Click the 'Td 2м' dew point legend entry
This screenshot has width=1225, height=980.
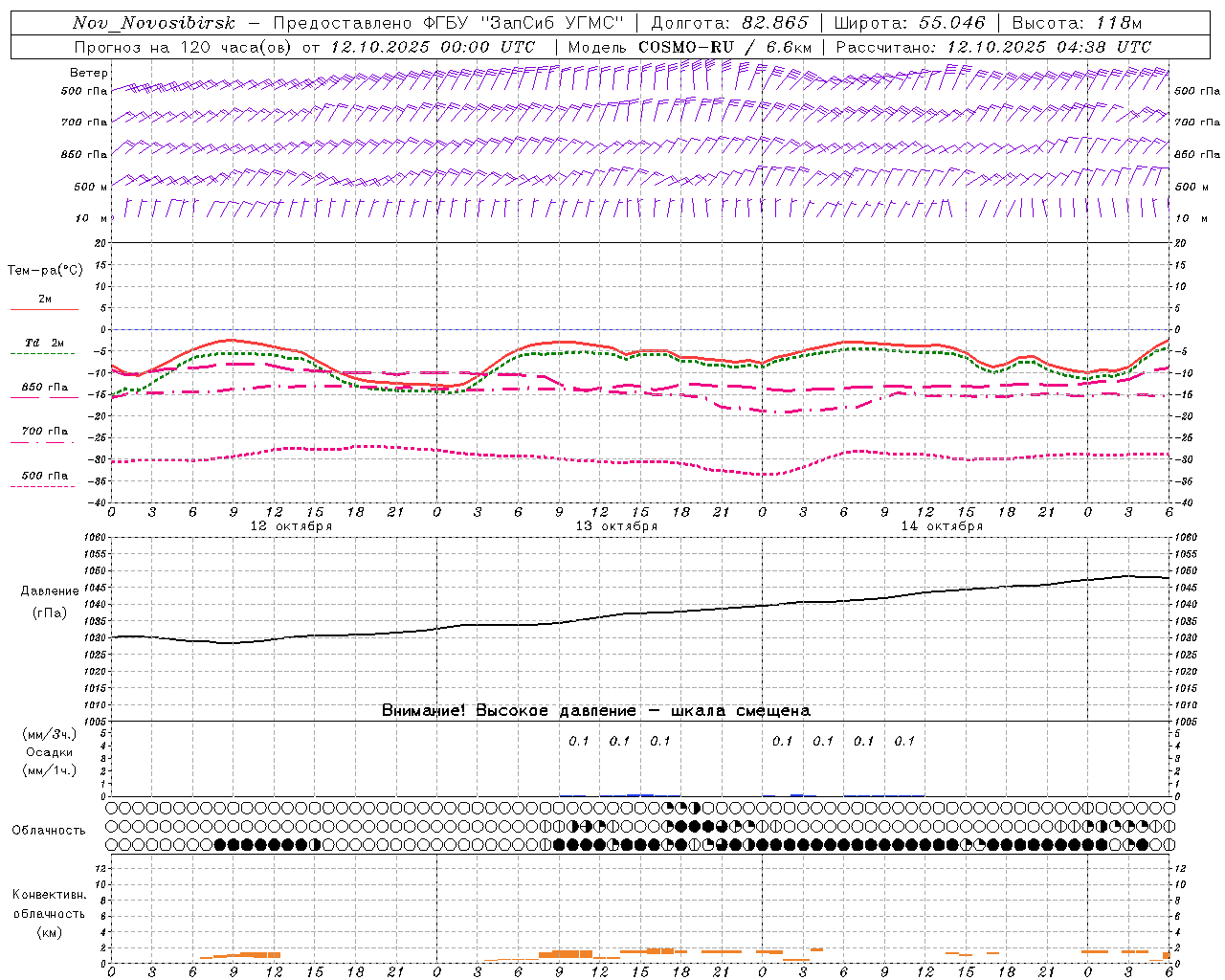pyautogui.click(x=45, y=343)
